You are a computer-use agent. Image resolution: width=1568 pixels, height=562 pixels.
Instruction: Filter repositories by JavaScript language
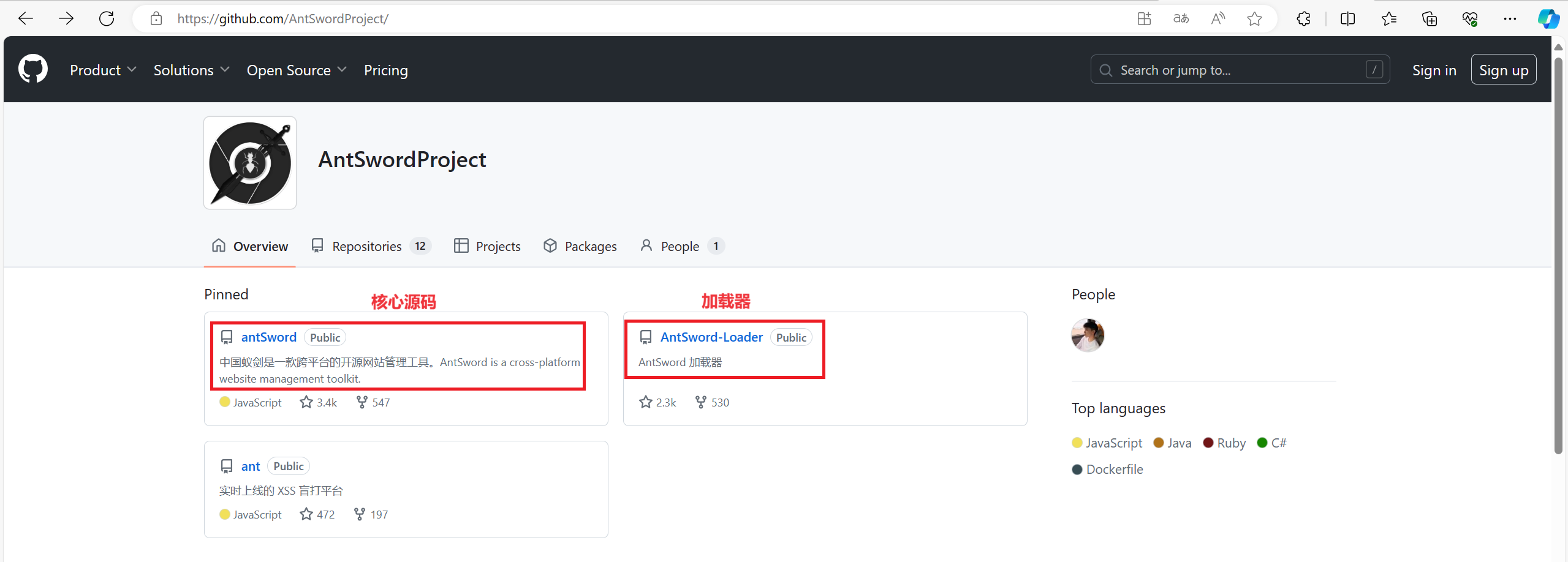(1107, 443)
